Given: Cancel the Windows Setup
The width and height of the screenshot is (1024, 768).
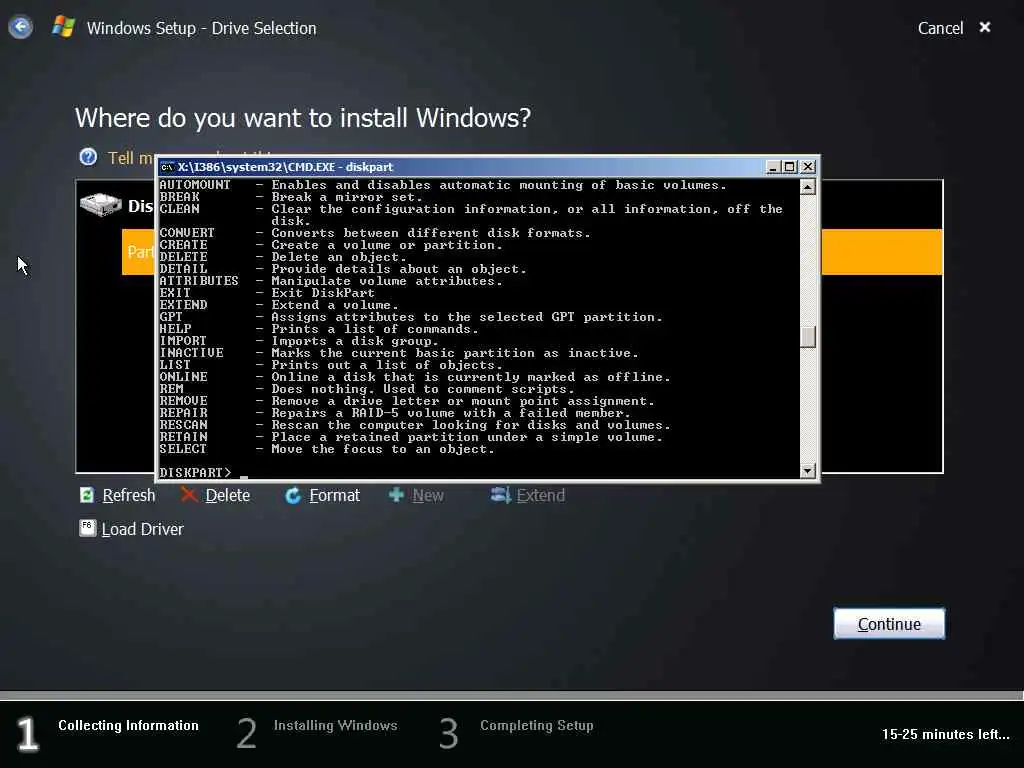Looking at the screenshot, I should coord(940,28).
